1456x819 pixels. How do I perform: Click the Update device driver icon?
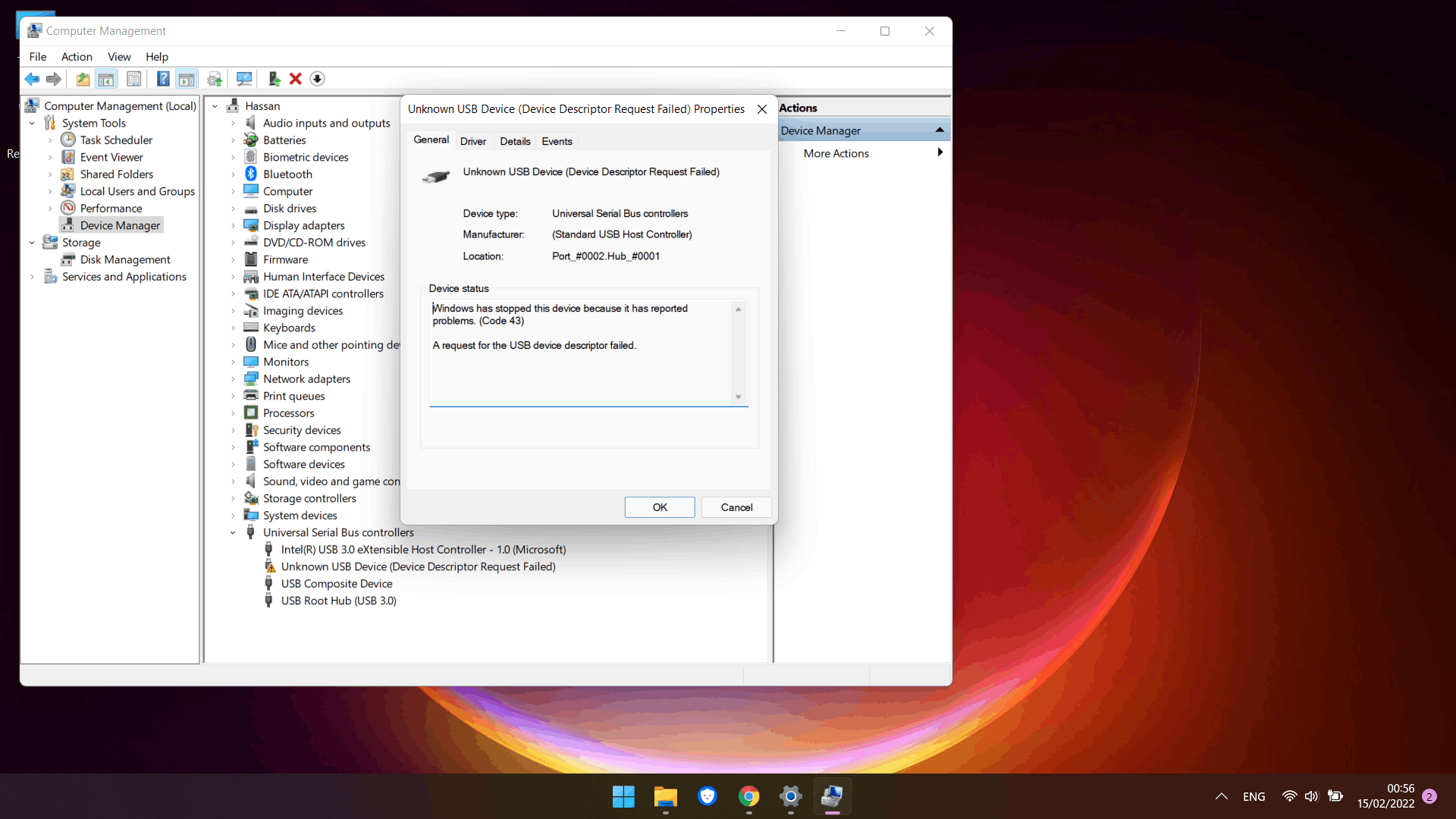click(274, 79)
